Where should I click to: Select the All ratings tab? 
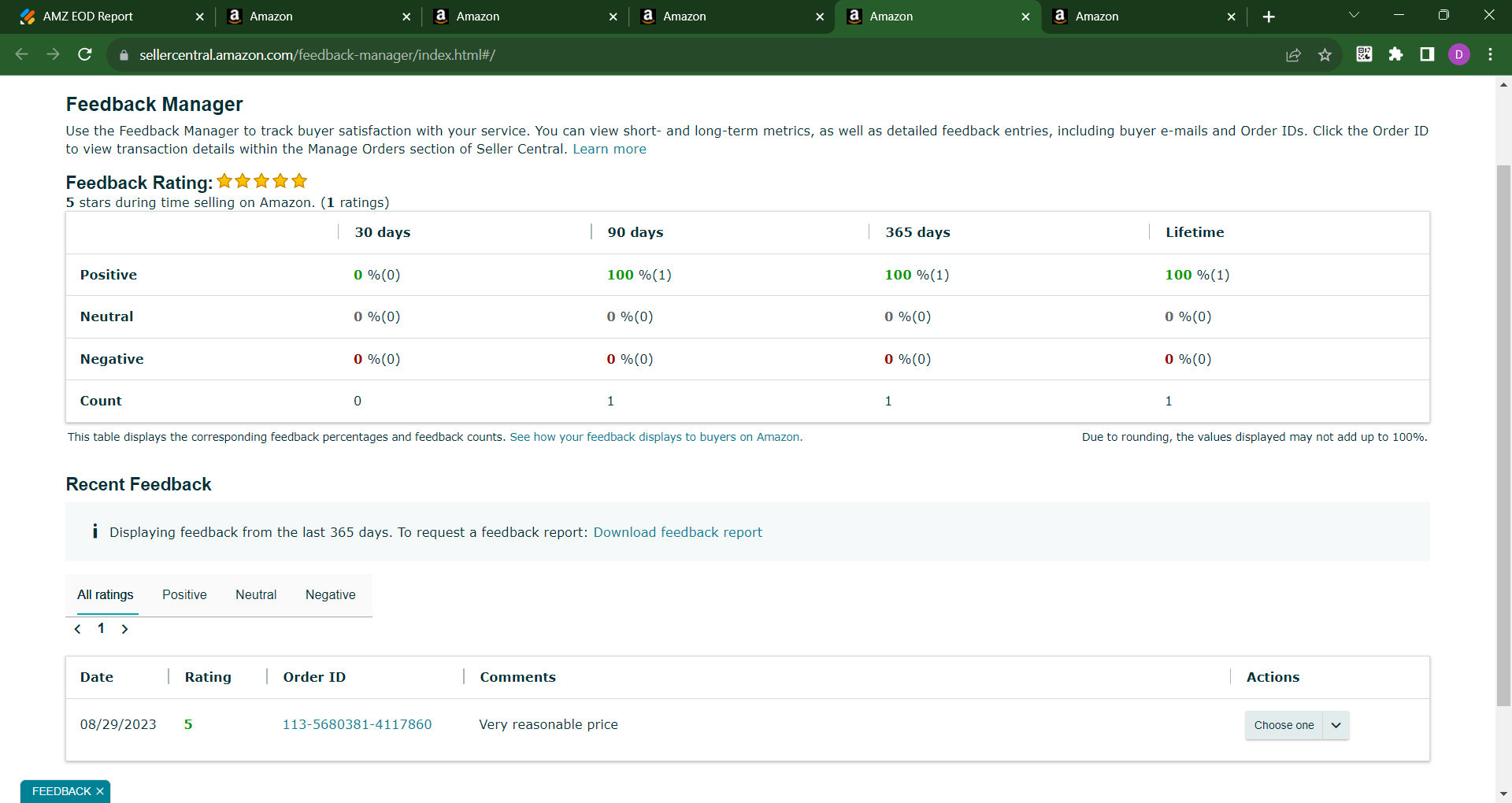[106, 595]
